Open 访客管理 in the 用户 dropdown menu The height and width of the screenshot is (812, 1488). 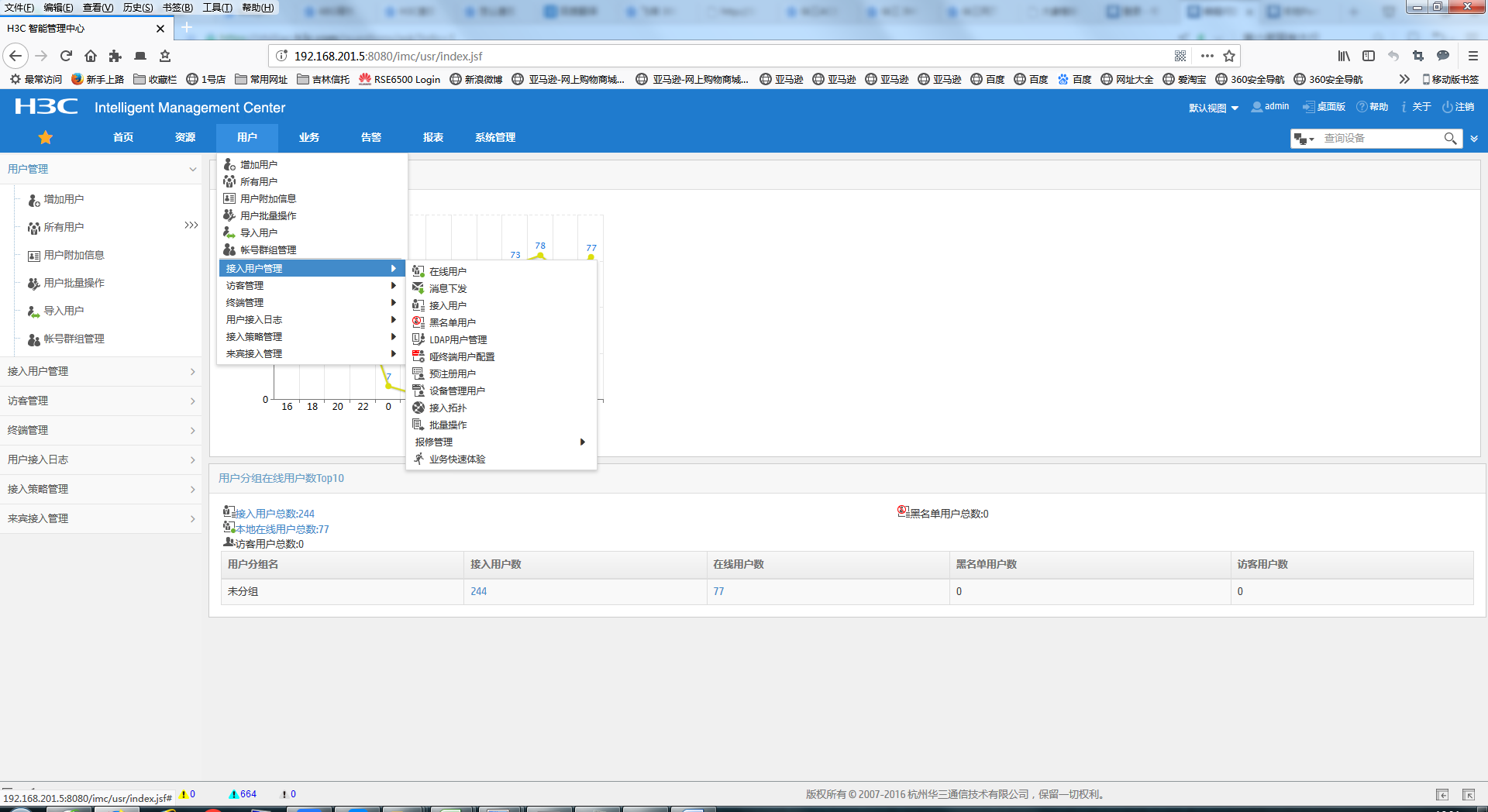(312, 285)
